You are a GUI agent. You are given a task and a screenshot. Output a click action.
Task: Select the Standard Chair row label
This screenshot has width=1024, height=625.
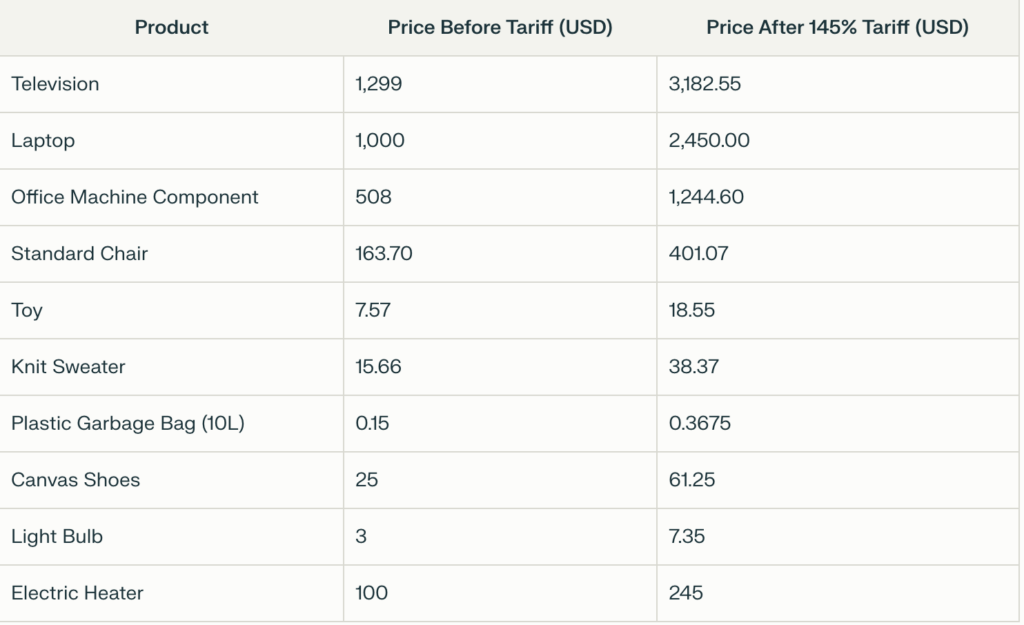click(80, 254)
